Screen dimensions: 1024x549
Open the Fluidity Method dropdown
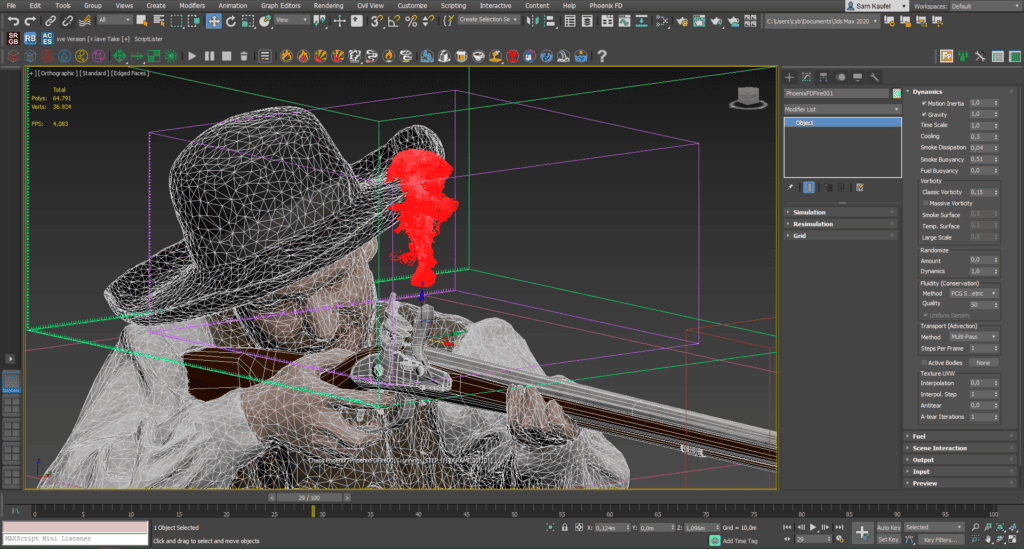[974, 294]
